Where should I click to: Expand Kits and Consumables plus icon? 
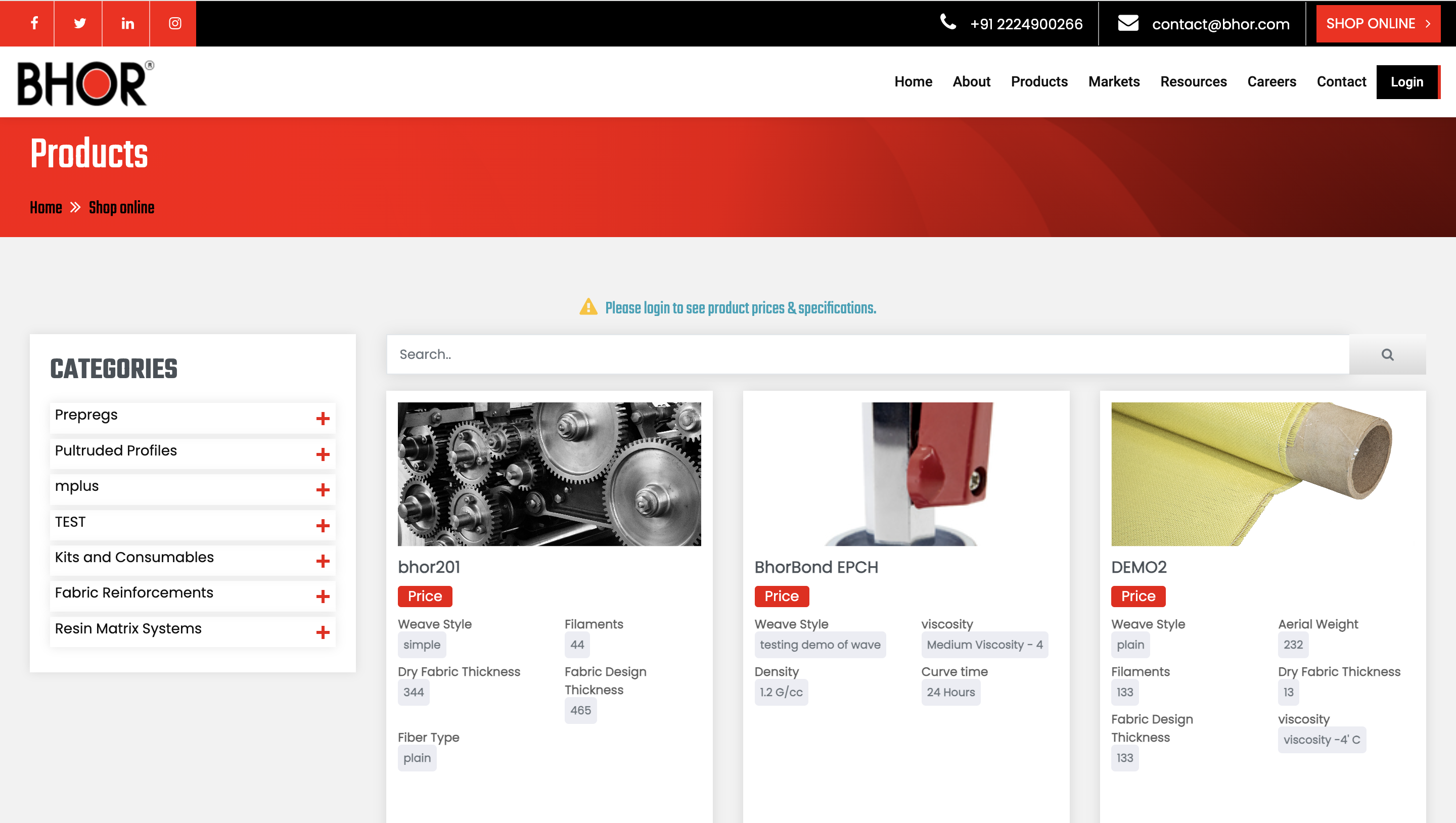pyautogui.click(x=323, y=561)
